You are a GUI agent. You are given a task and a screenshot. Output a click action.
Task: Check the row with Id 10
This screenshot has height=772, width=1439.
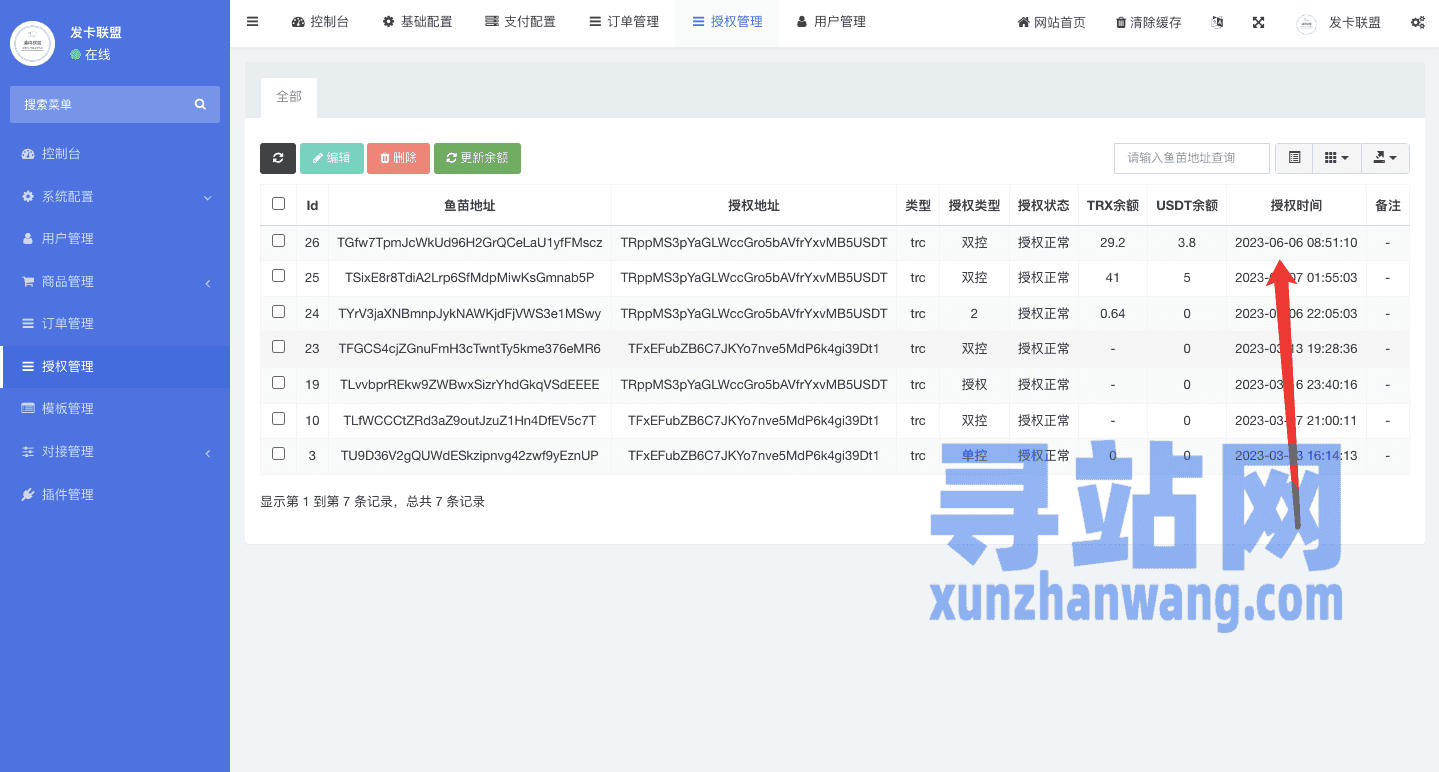(278, 419)
